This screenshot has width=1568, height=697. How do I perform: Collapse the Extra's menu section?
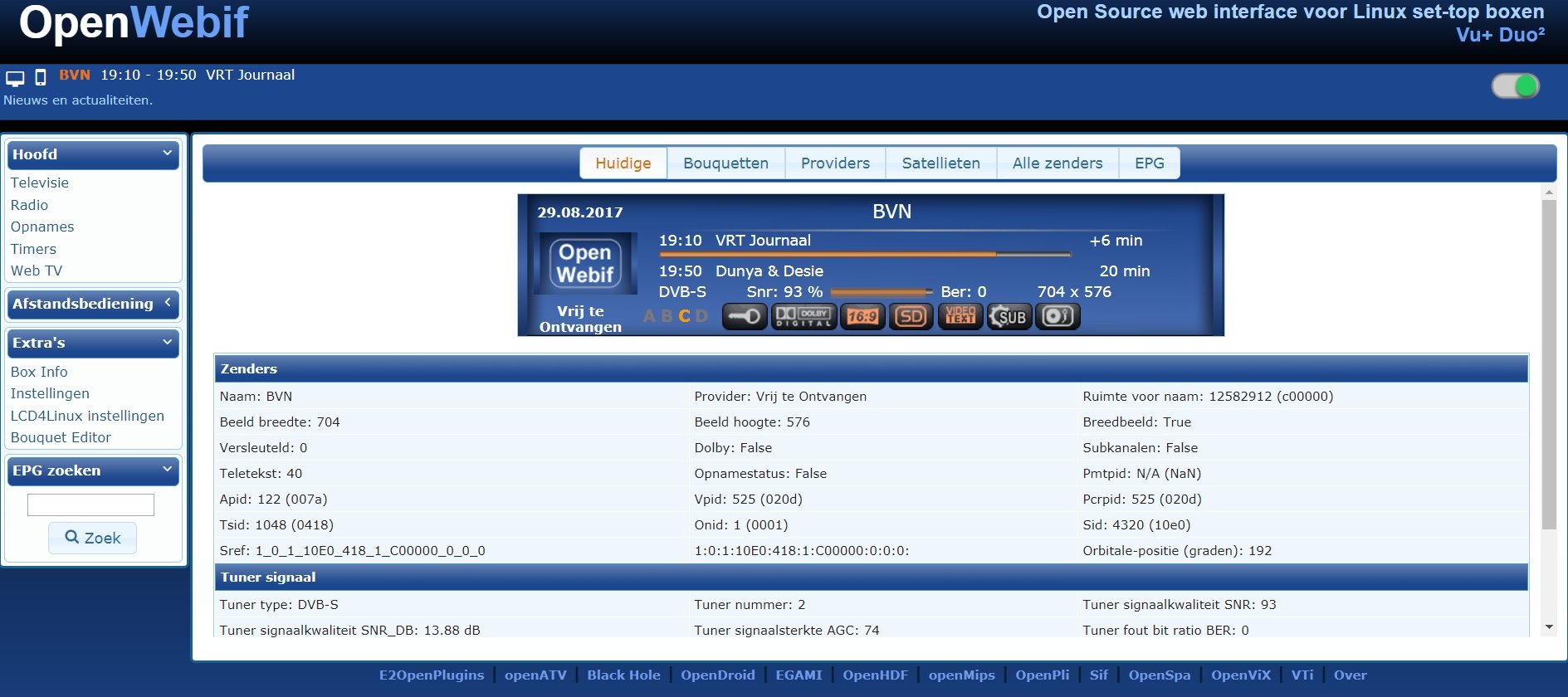click(93, 343)
